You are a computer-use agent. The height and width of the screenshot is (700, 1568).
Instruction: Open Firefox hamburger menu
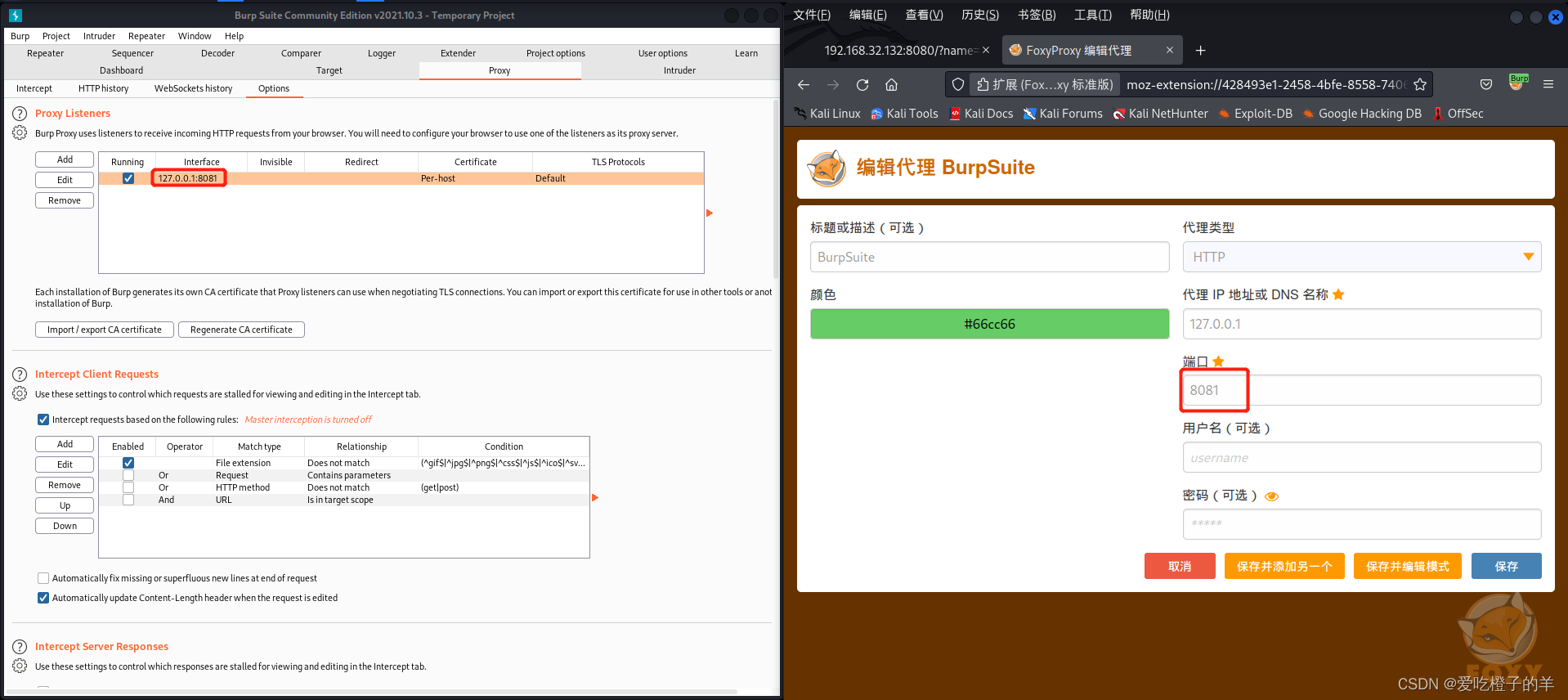pos(1548,84)
